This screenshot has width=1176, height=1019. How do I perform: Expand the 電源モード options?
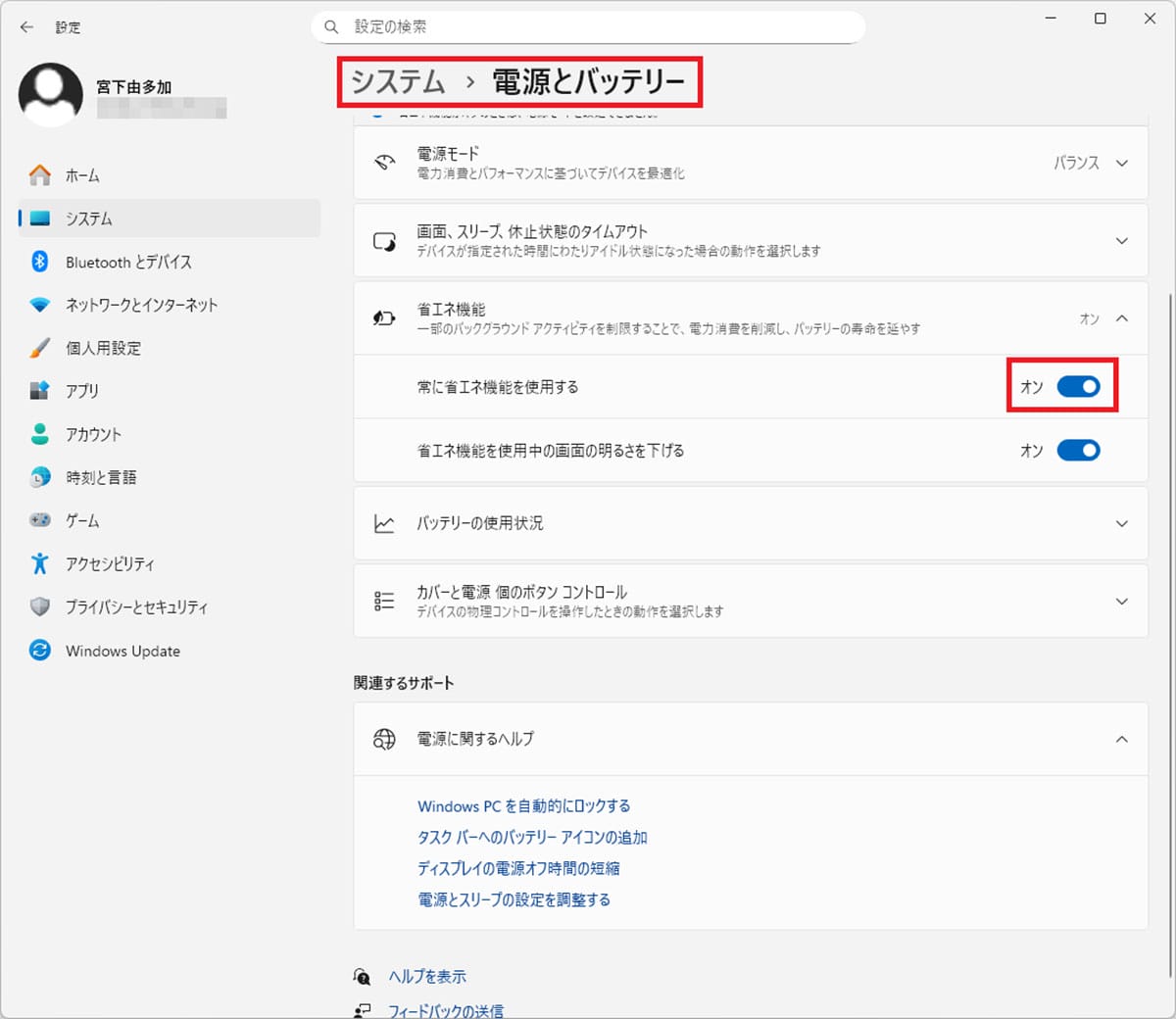1121,163
